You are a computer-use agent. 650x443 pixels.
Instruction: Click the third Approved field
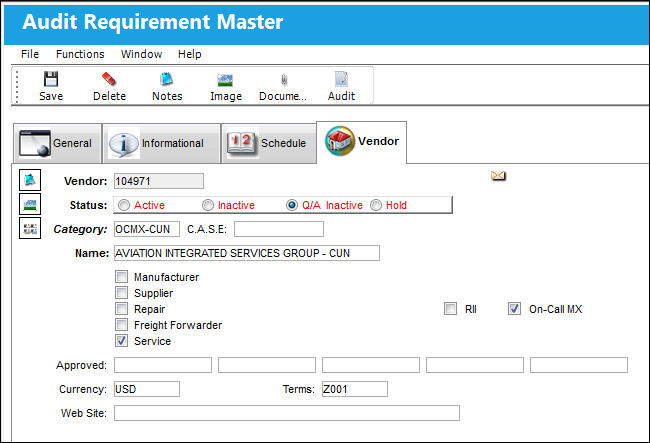click(371, 365)
